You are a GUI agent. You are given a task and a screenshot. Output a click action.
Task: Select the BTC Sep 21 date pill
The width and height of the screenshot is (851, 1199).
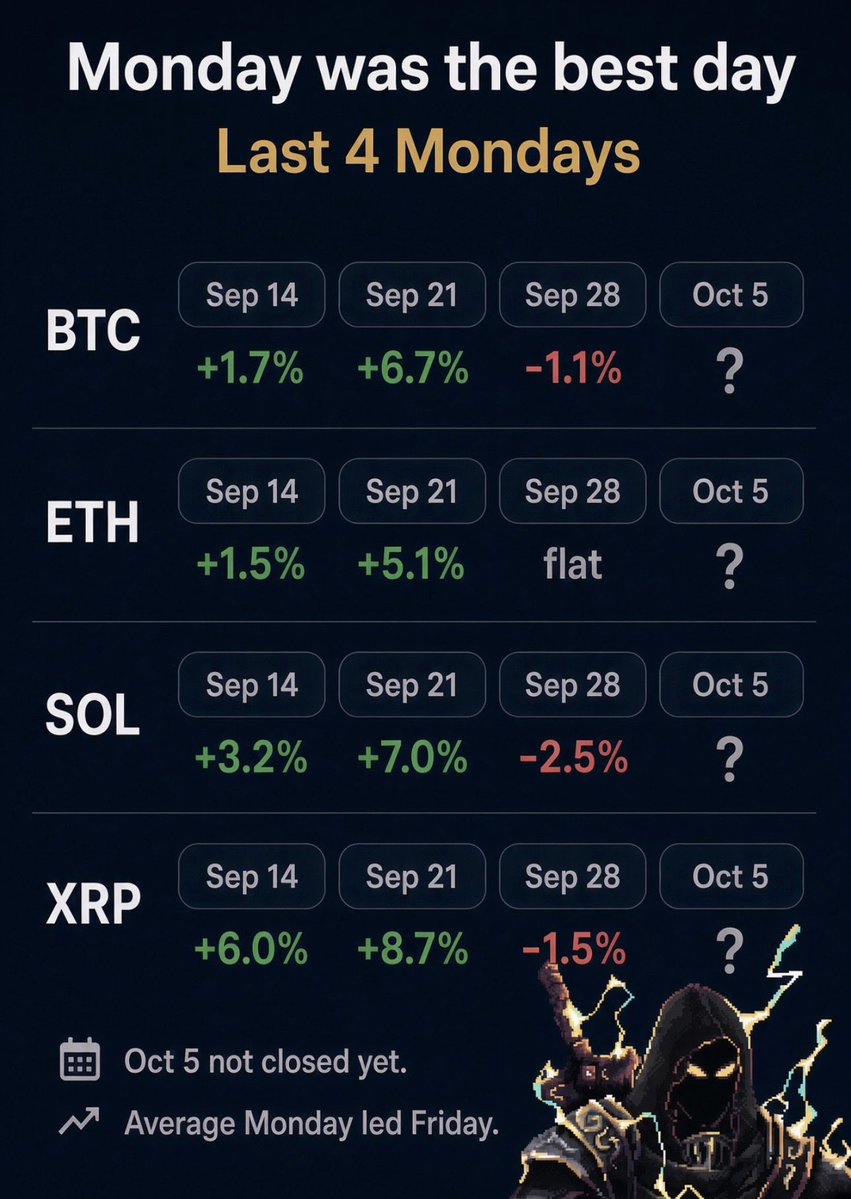click(412, 294)
